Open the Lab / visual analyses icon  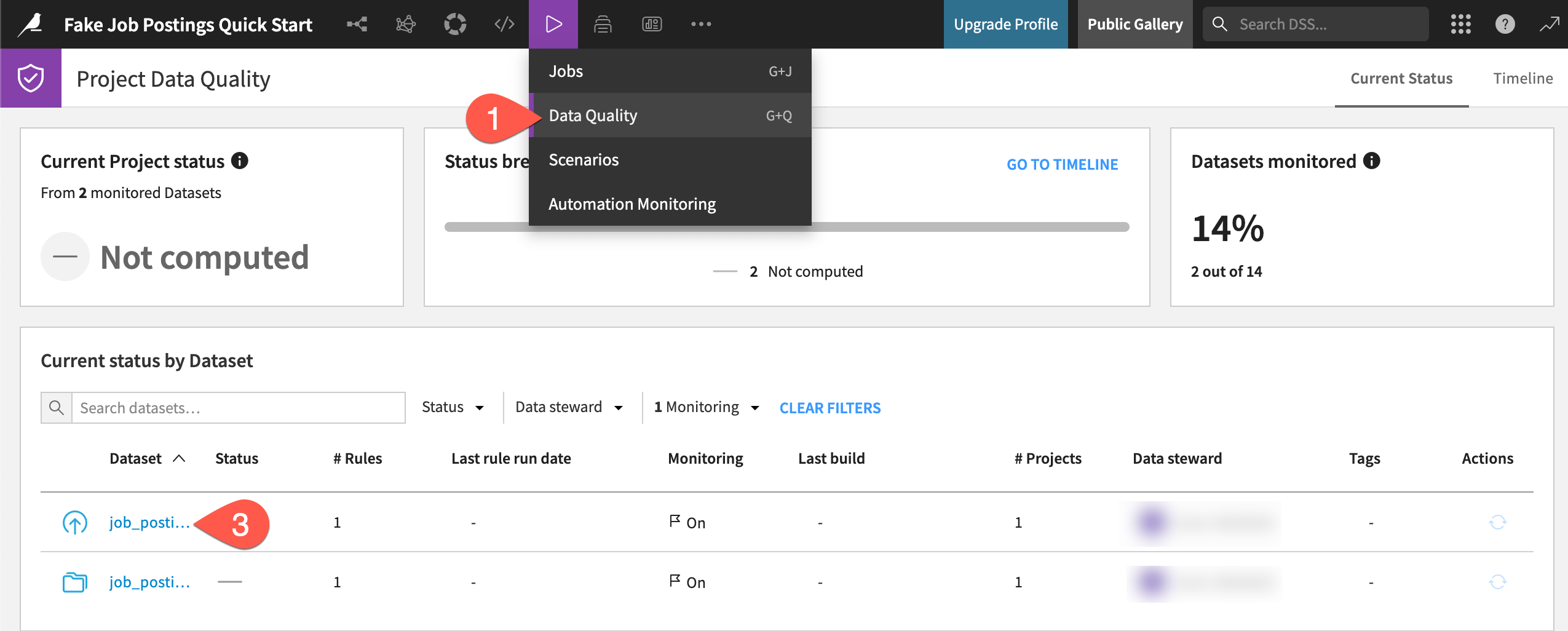click(406, 24)
